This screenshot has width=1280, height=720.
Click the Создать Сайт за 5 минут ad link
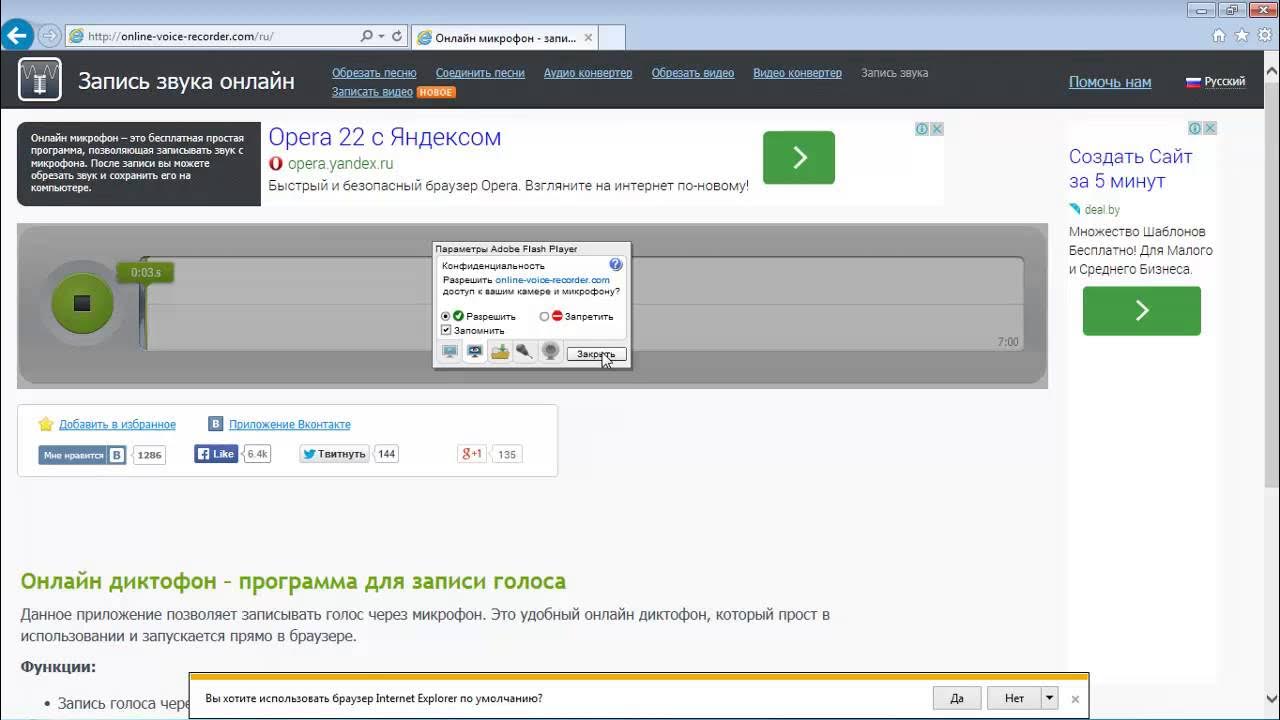(x=1131, y=169)
